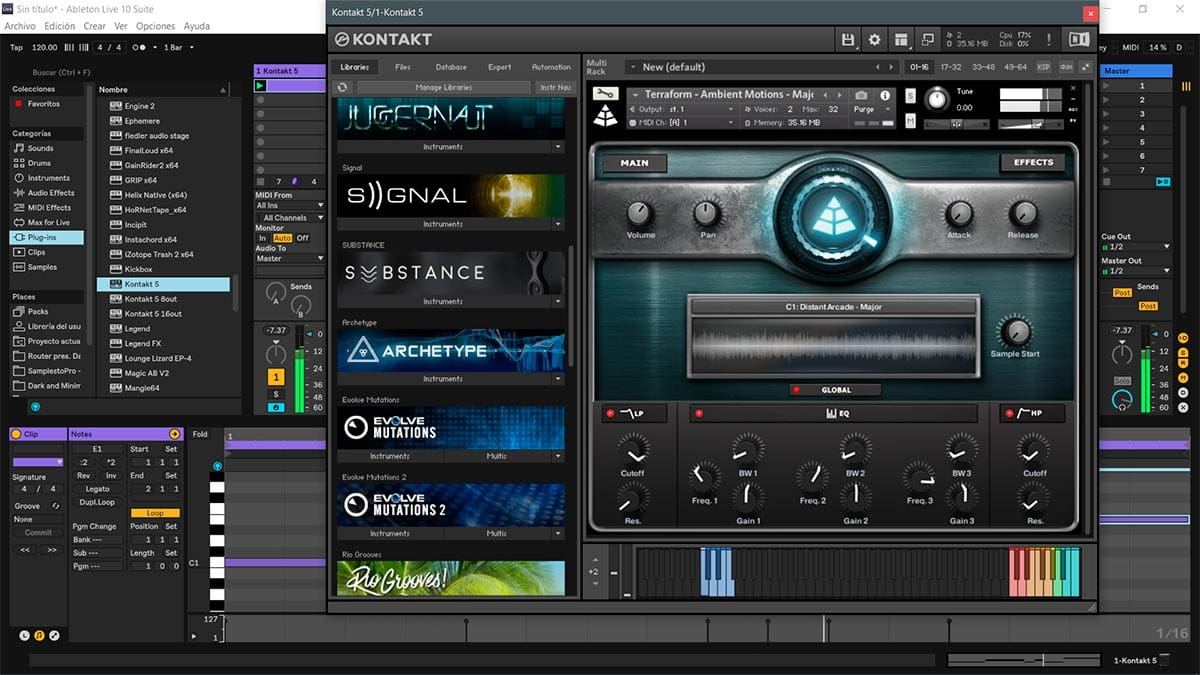
Task: Switch to the Database tab in Kontakt
Action: click(451, 67)
